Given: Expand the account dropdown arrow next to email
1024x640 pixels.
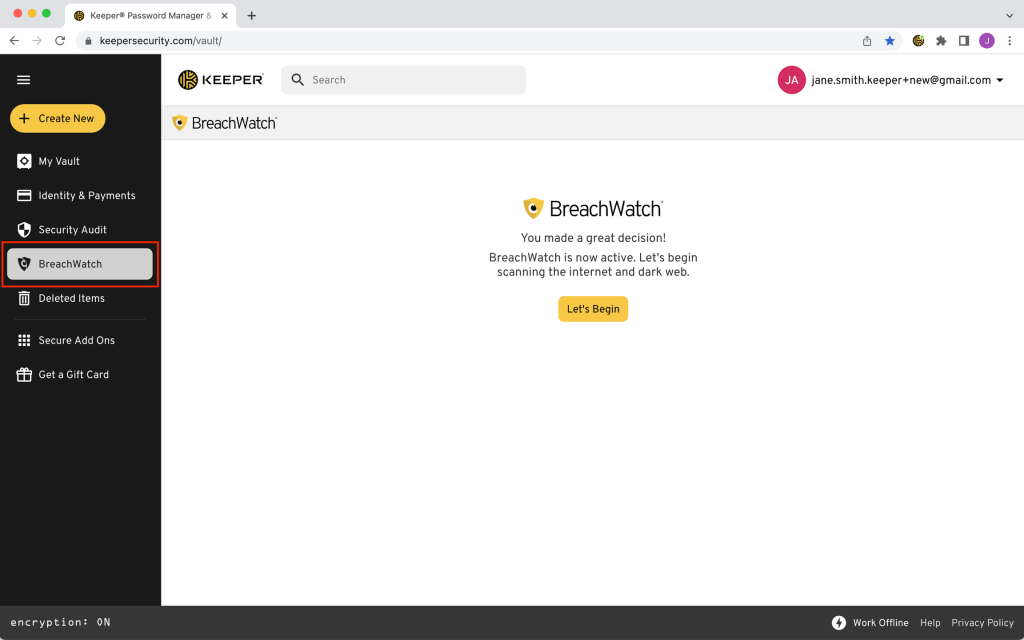Looking at the screenshot, I should 999,80.
